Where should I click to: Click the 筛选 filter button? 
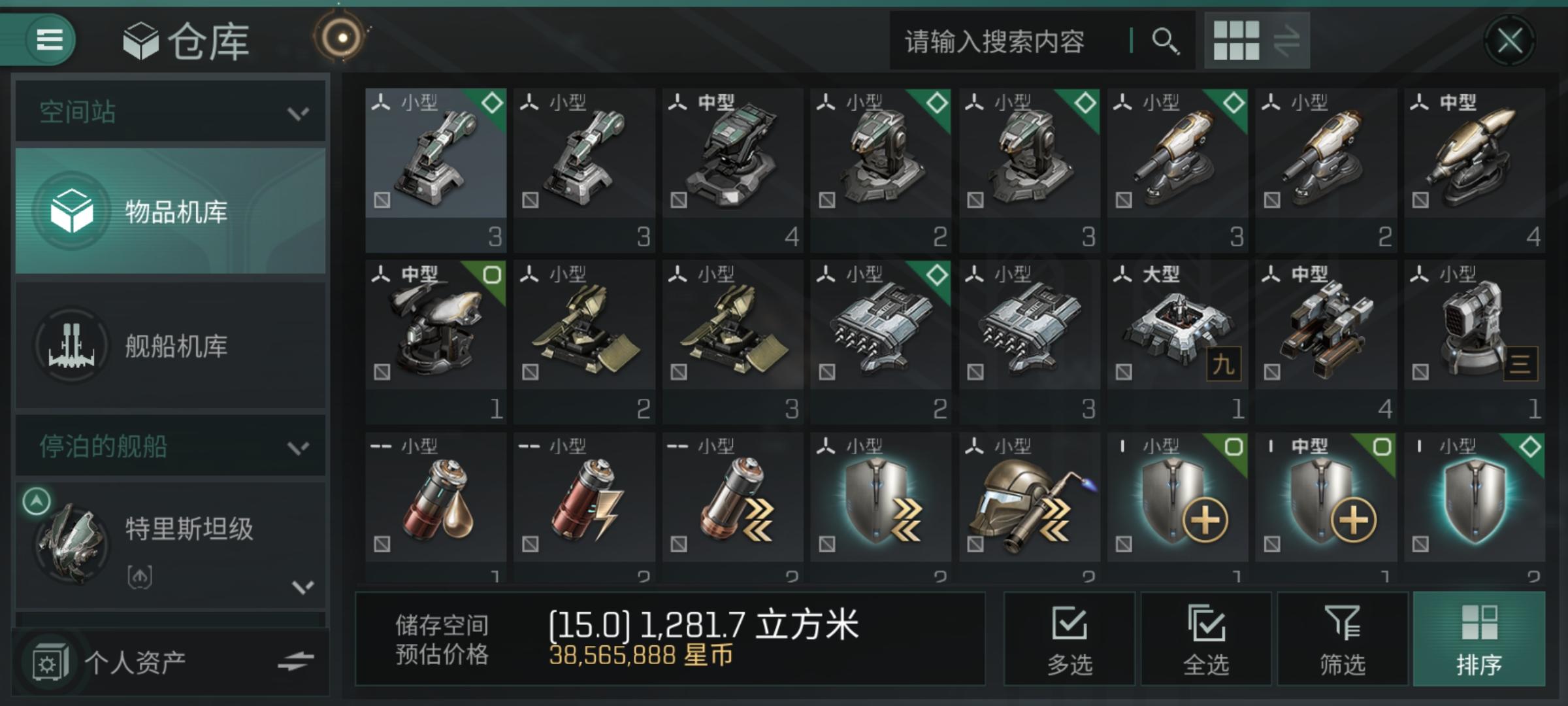(1343, 639)
